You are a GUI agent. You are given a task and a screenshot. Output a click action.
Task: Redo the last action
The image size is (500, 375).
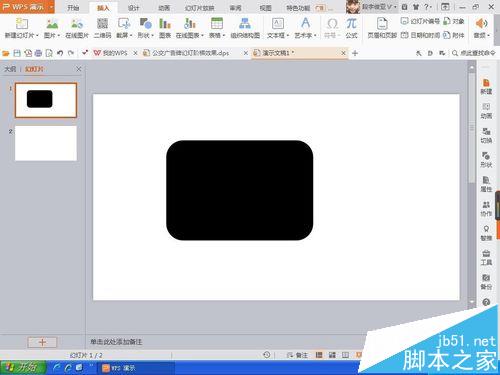(71, 53)
